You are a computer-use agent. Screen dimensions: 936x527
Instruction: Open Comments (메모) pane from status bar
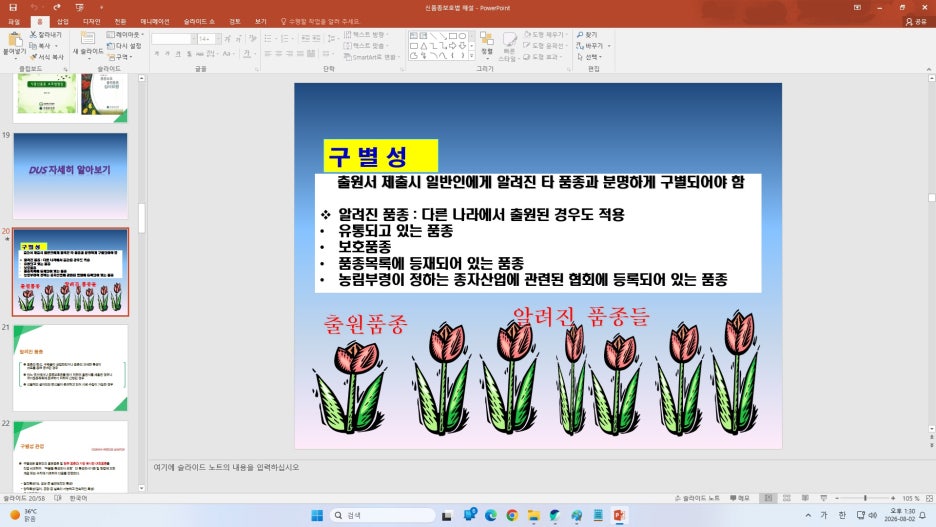pyautogui.click(x=740, y=498)
